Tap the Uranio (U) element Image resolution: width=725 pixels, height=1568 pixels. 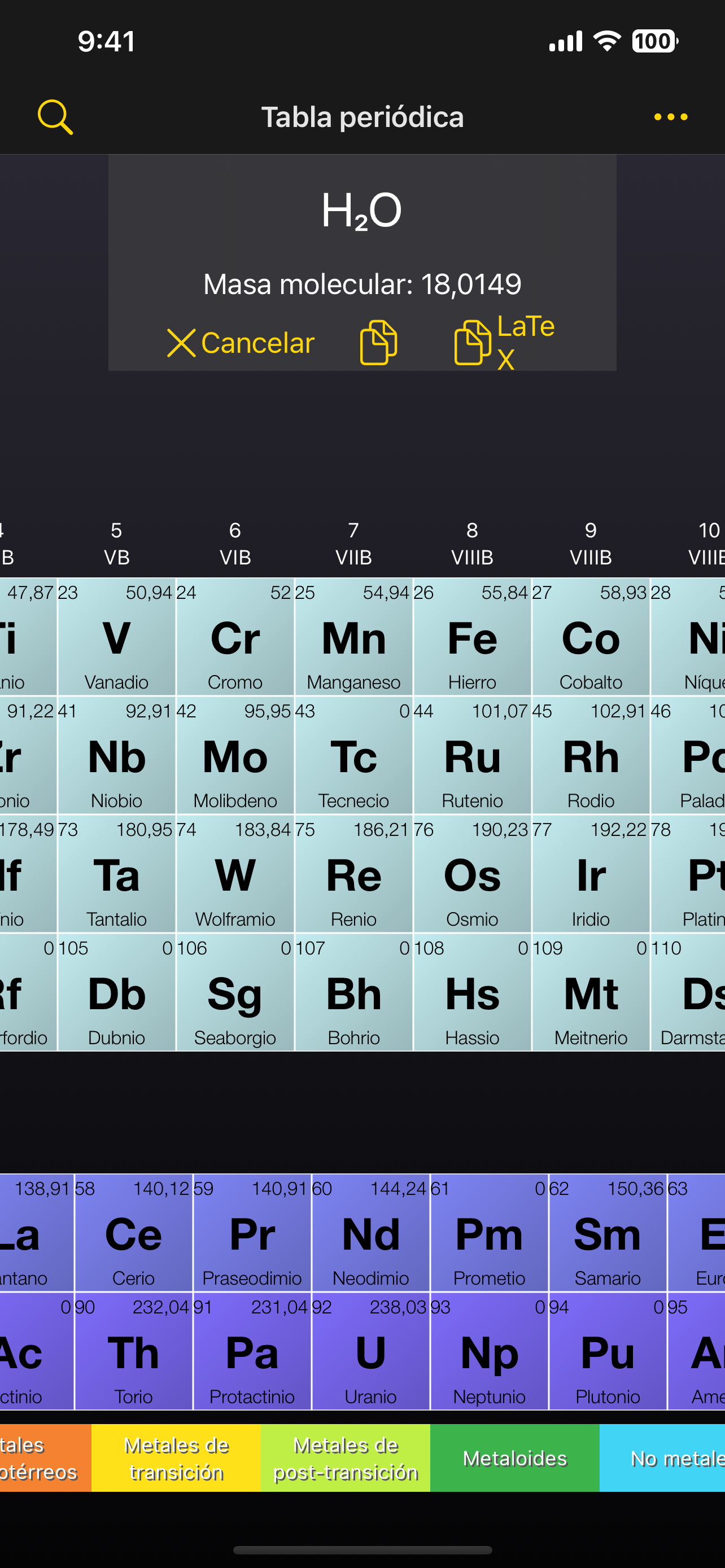pyautogui.click(x=371, y=1351)
